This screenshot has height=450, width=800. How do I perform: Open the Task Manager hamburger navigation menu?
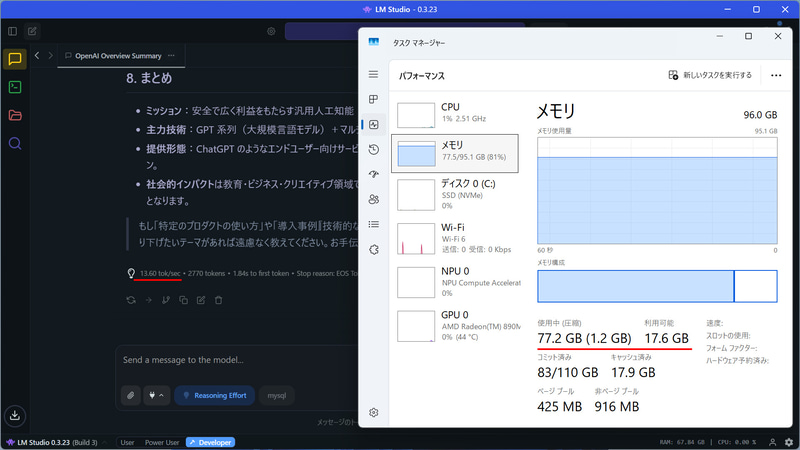[x=373, y=74]
